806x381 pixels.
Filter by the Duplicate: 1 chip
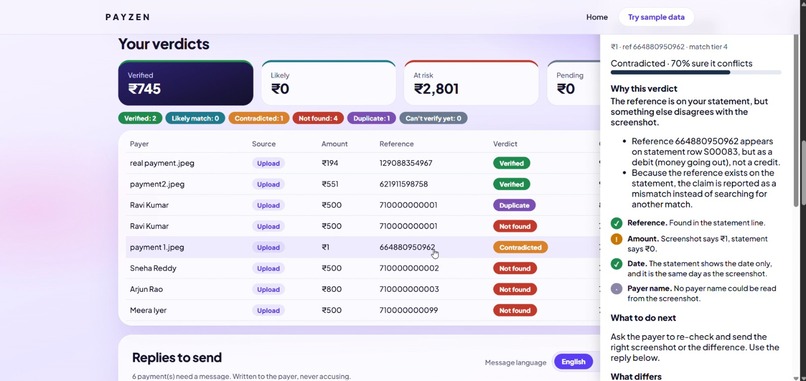coord(372,118)
